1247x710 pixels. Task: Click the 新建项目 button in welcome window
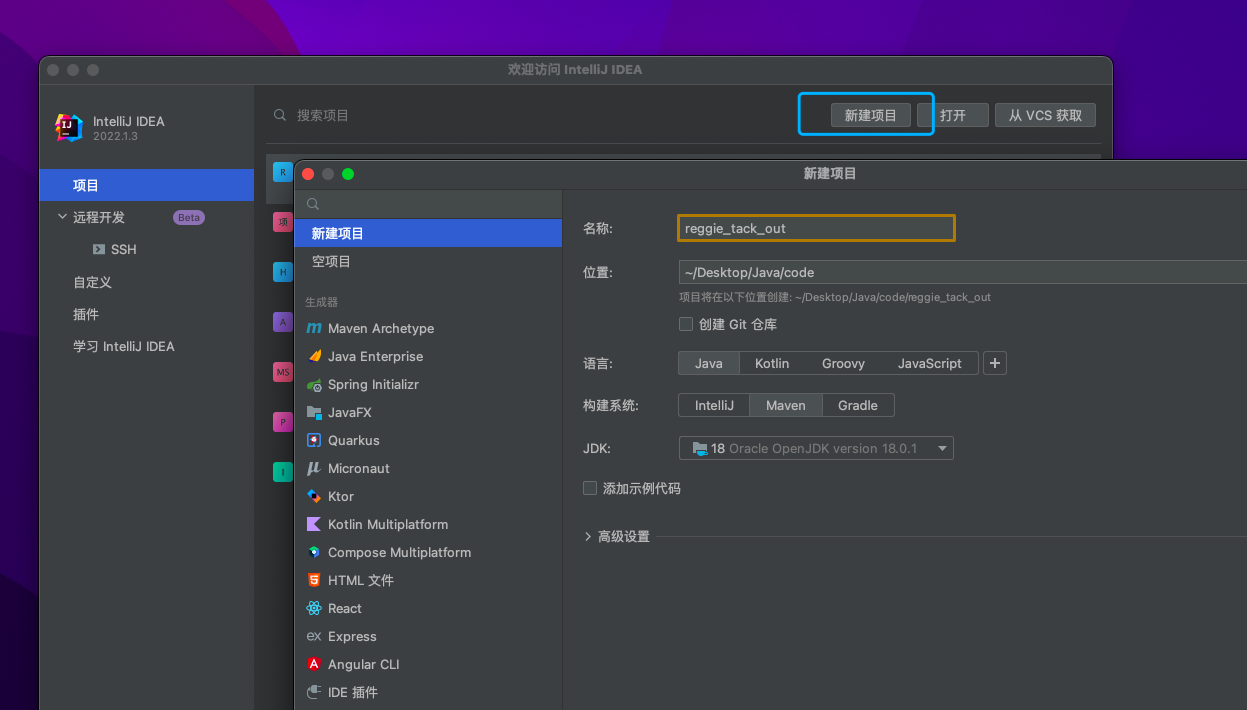pos(870,115)
